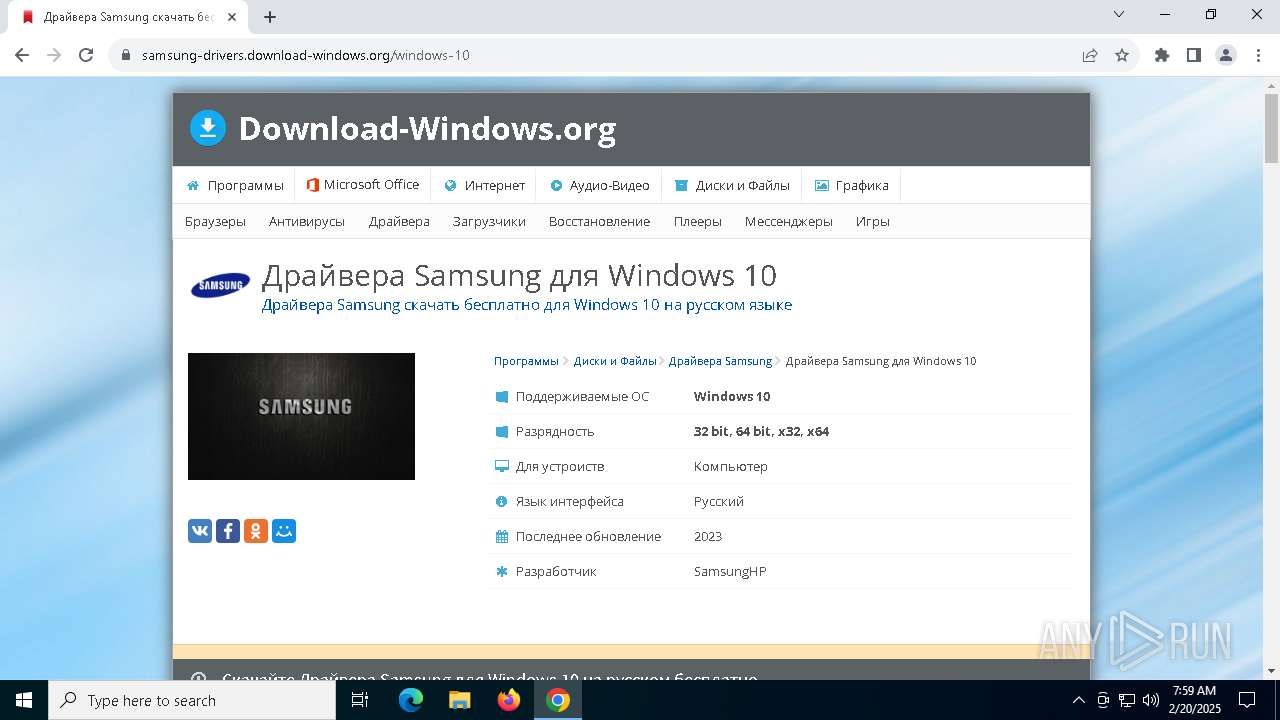Click the blue download logo icon
1280x720 pixels.
[208, 128]
